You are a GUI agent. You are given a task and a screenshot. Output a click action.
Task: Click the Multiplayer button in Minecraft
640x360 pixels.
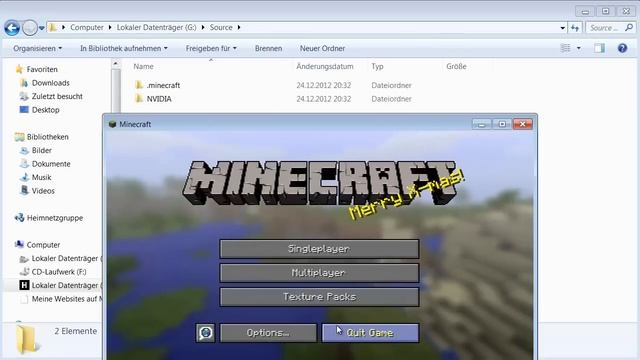point(319,273)
